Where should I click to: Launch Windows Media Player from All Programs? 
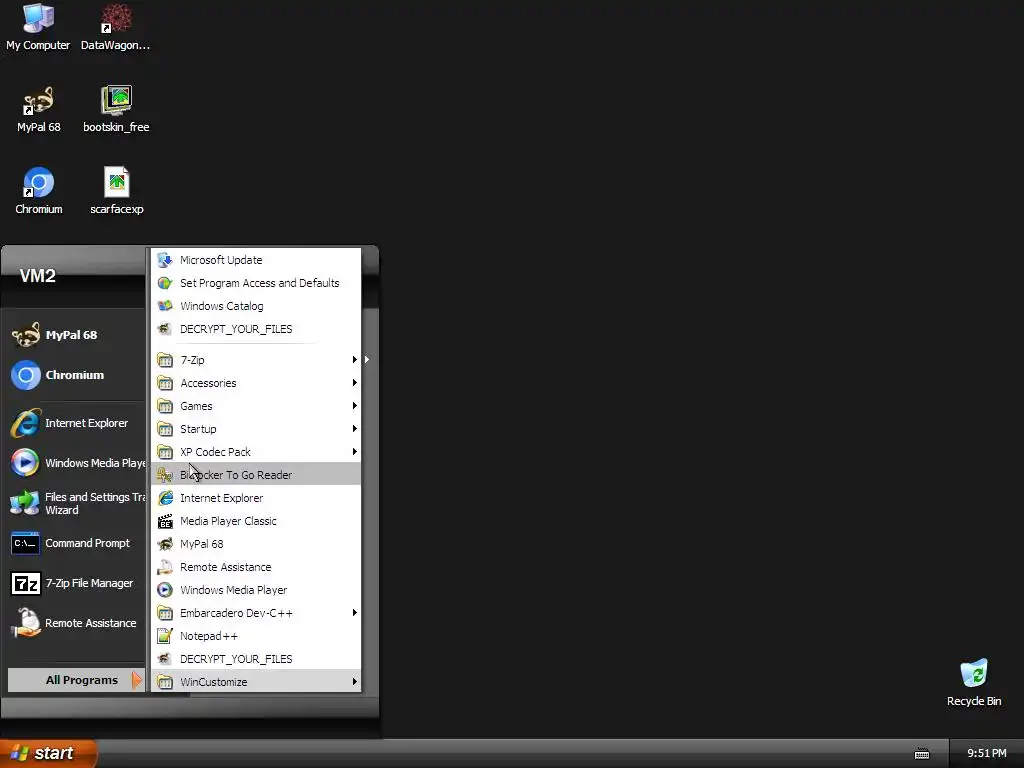click(x=256, y=590)
